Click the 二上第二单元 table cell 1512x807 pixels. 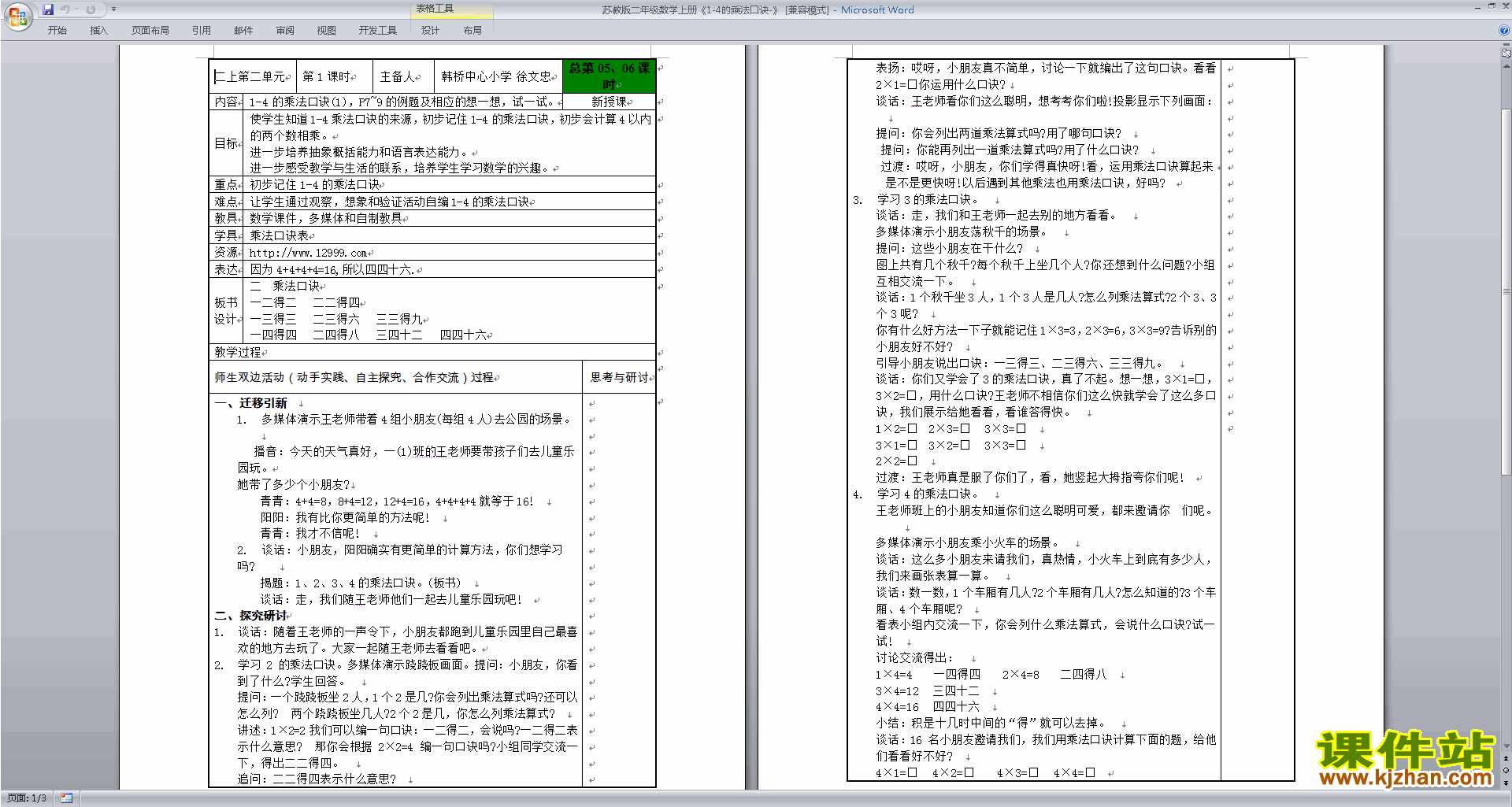pyautogui.click(x=252, y=76)
